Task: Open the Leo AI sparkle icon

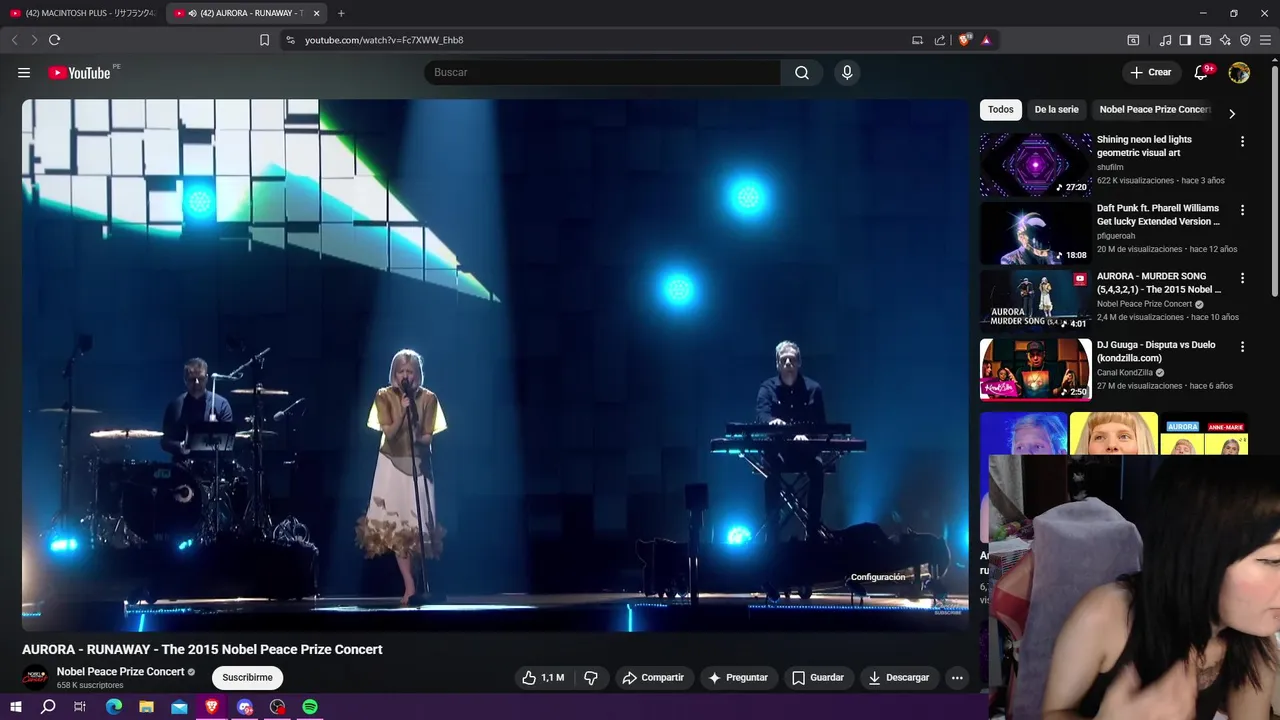Action: [x=1225, y=40]
